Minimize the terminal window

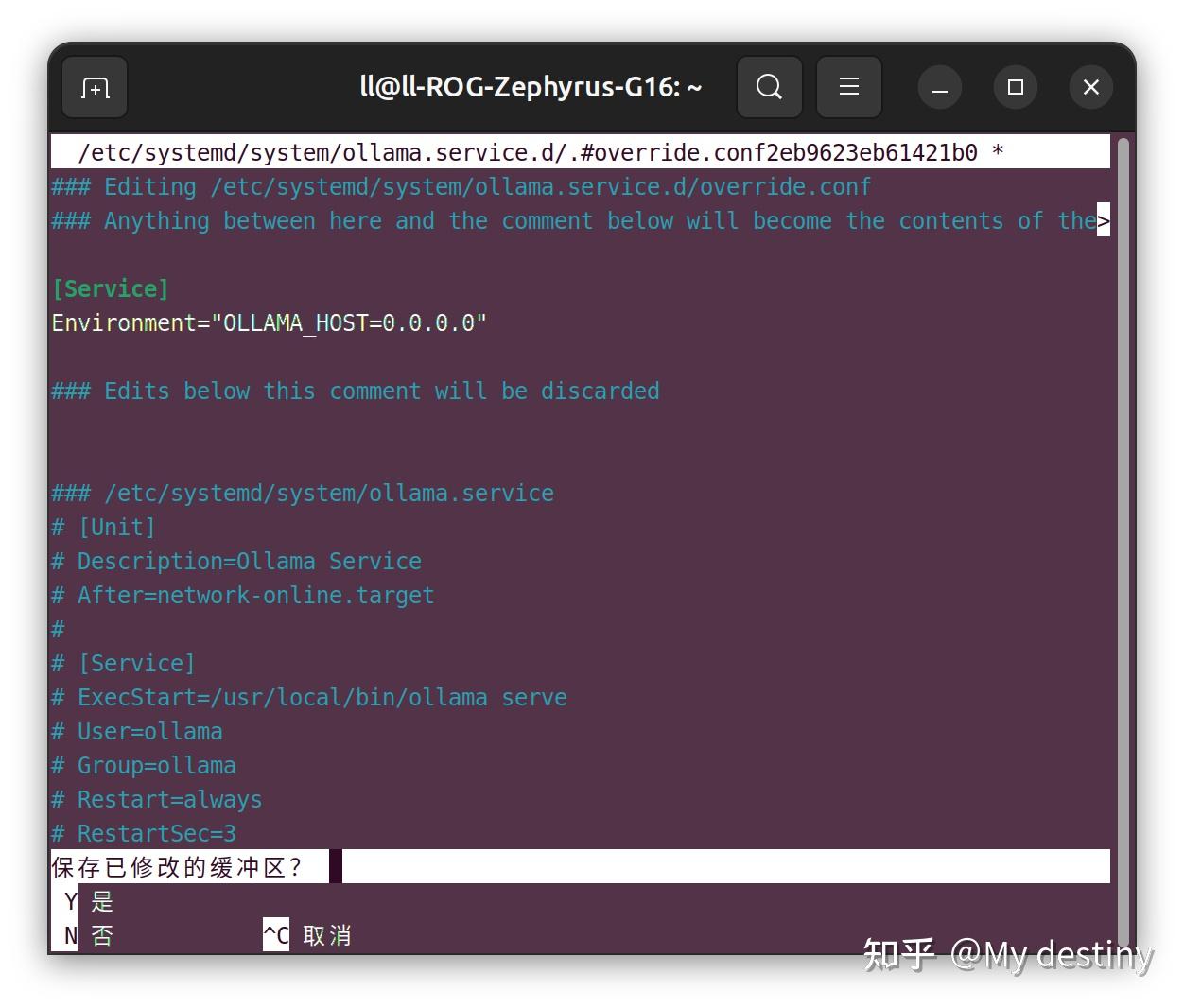[x=939, y=87]
